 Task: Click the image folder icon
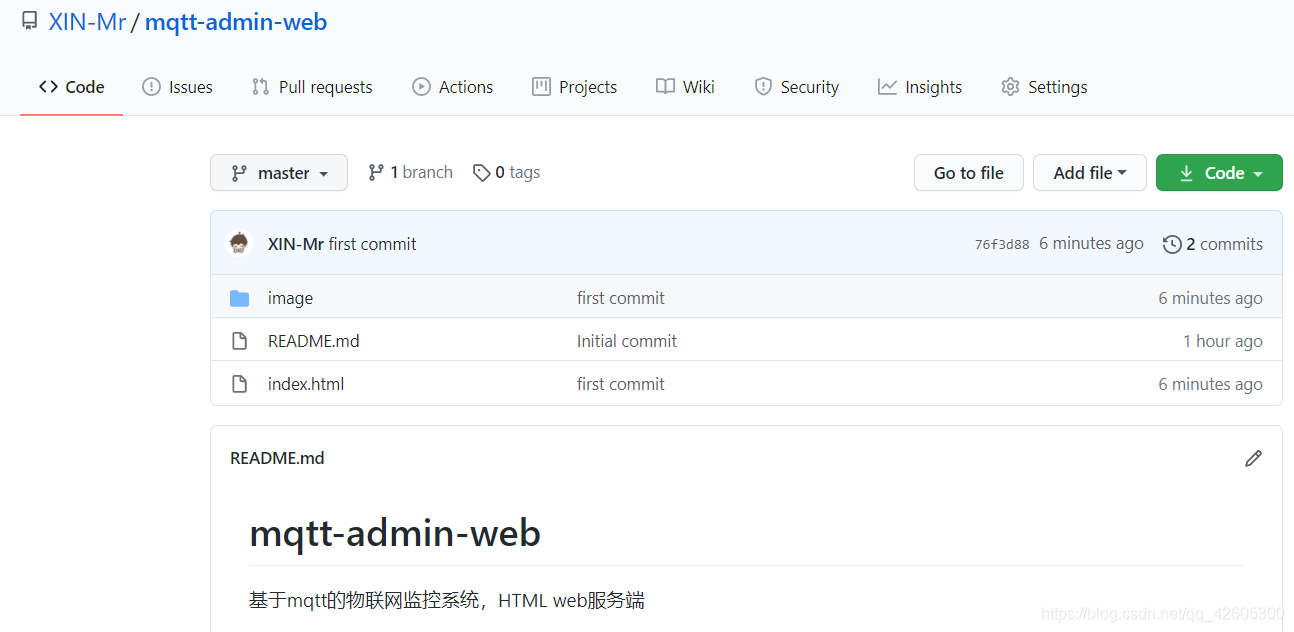click(x=239, y=298)
